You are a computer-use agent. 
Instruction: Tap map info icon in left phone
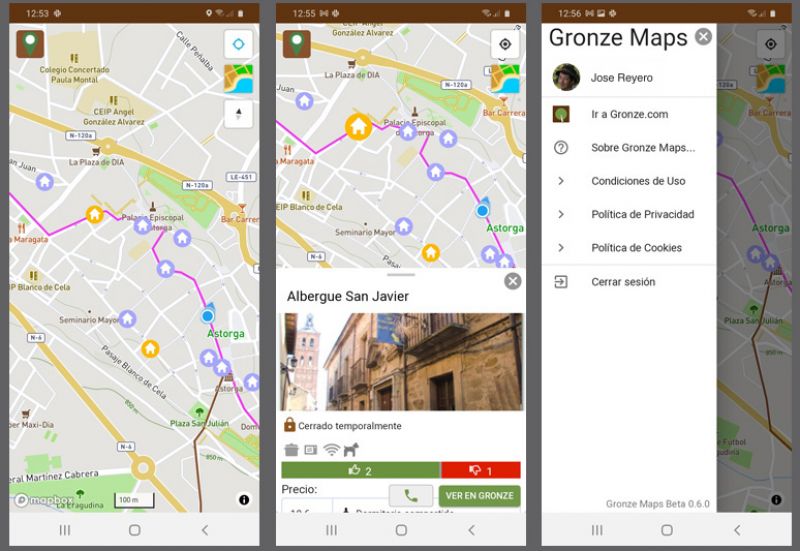pos(244,499)
